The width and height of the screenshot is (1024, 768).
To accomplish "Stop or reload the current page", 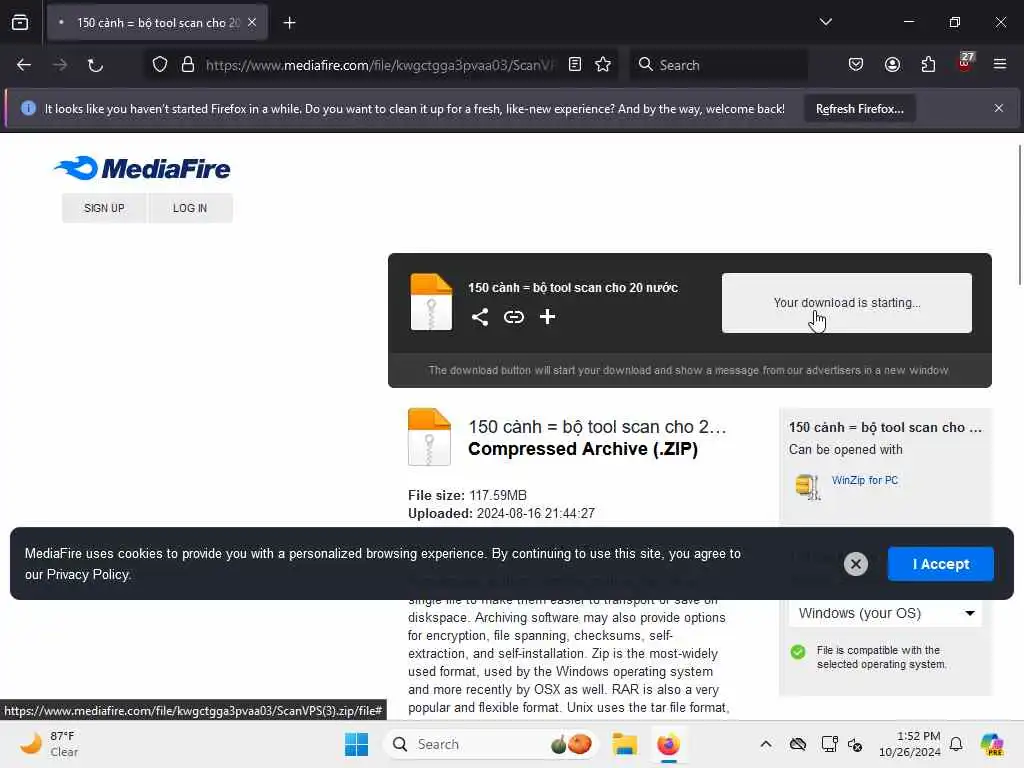I will point(95,65).
